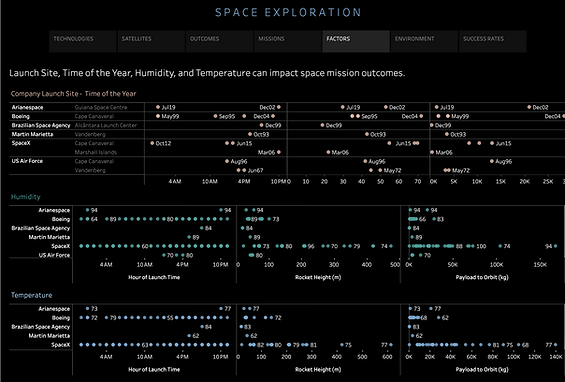Switch to the SUCCESS RATES tab
Screen dimensions: 565x382
click(x=493, y=41)
